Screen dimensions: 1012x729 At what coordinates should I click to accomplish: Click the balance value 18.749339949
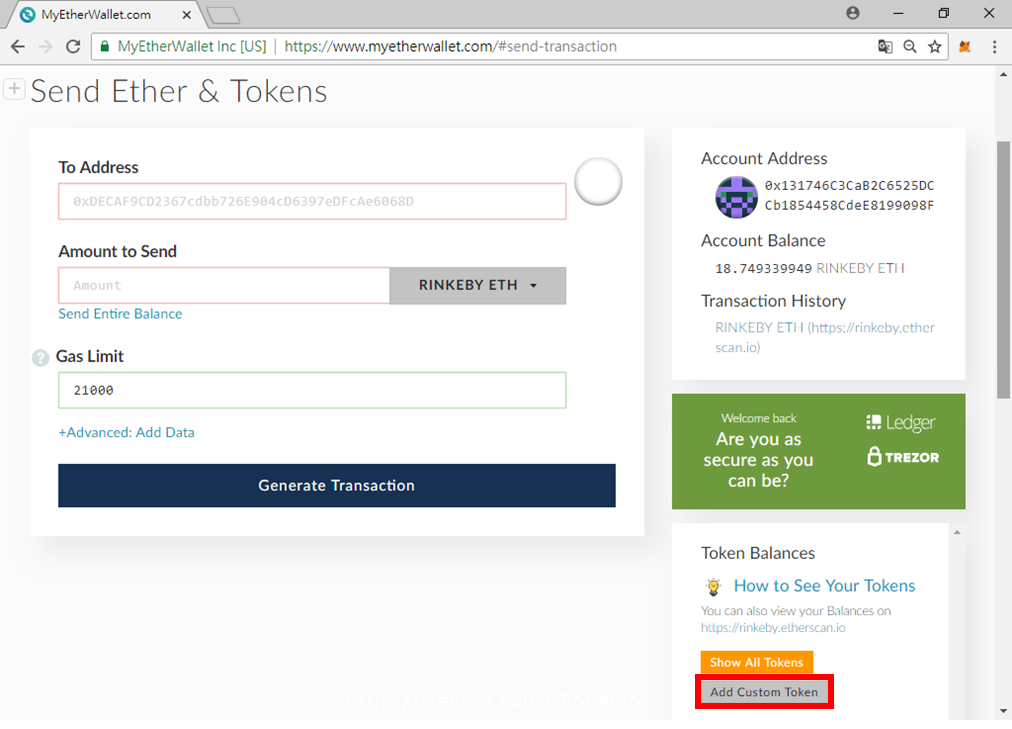pos(763,268)
